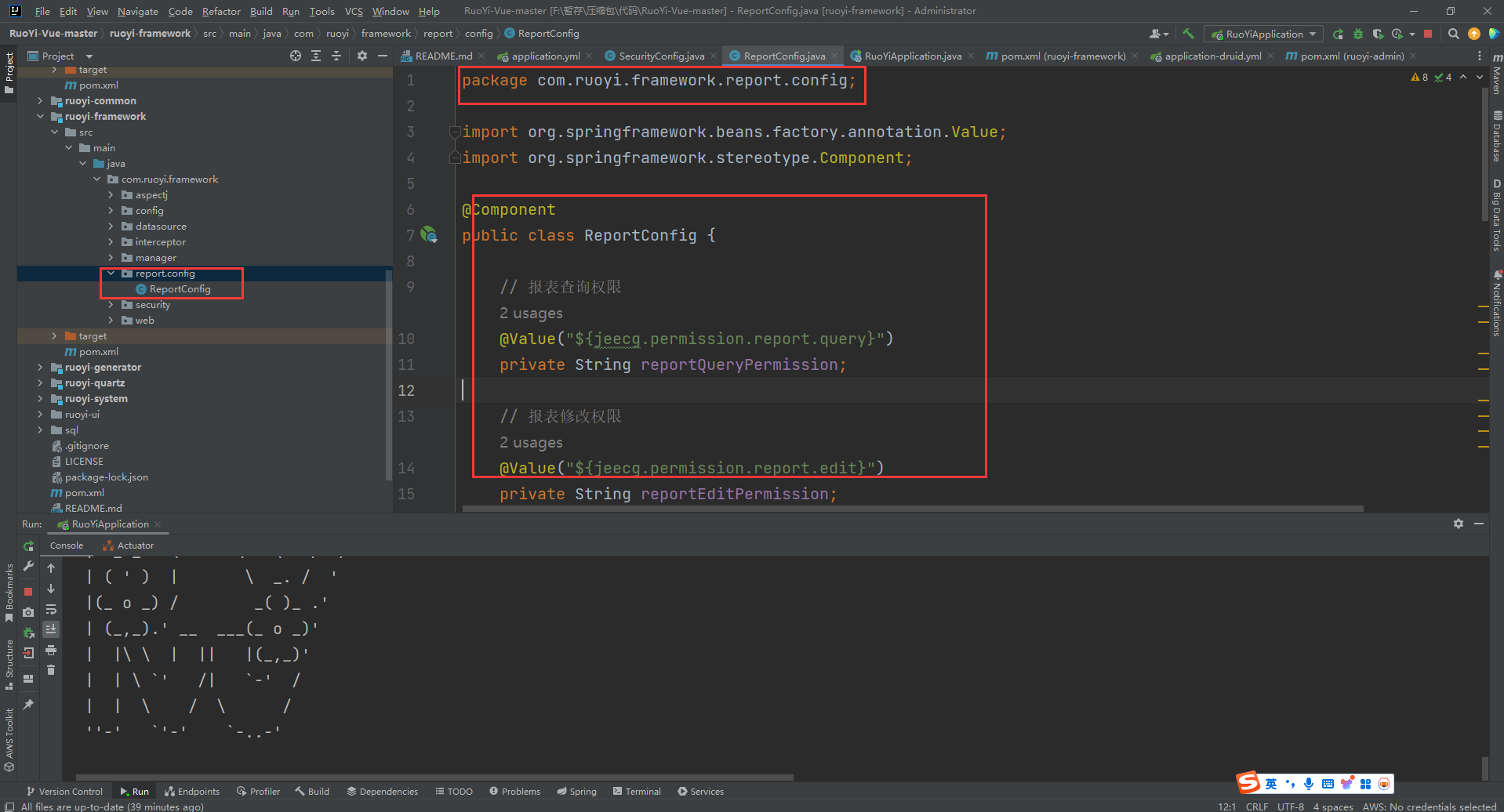The image size is (1504, 812).
Task: Open the Terminal tool window
Action: coord(637,791)
